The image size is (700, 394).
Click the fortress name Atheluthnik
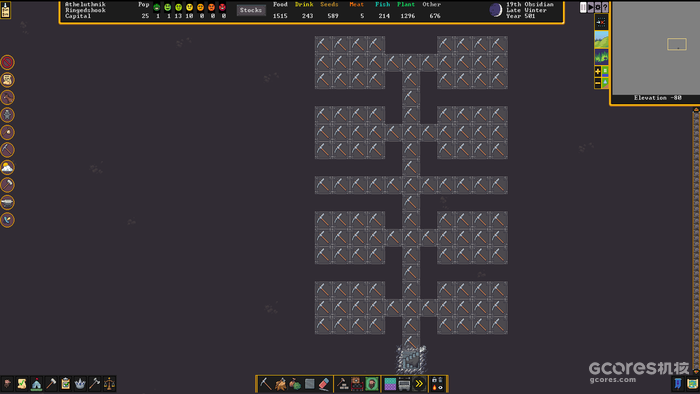85,4
